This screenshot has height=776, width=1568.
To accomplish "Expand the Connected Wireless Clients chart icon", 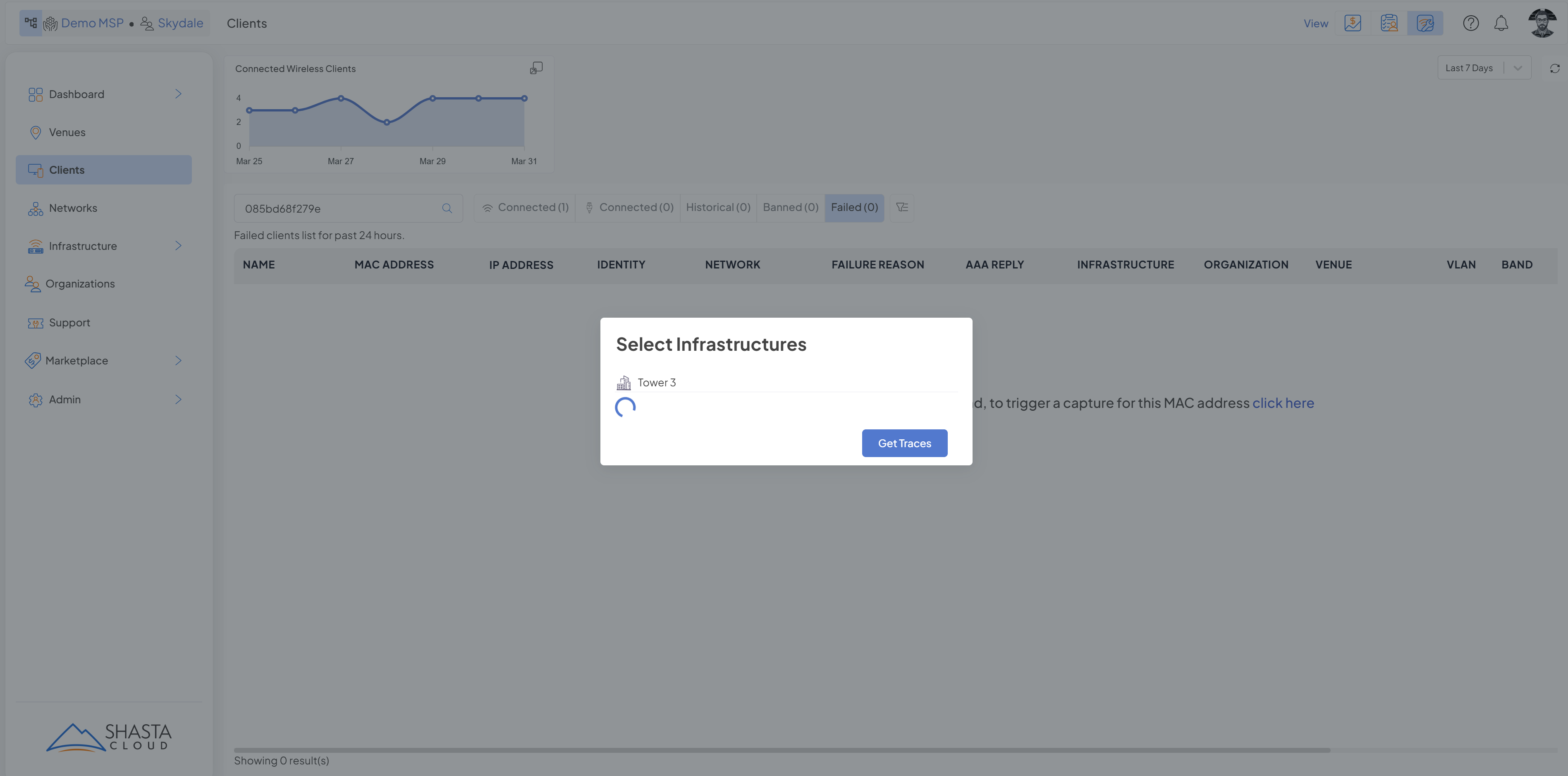I will (x=535, y=67).
